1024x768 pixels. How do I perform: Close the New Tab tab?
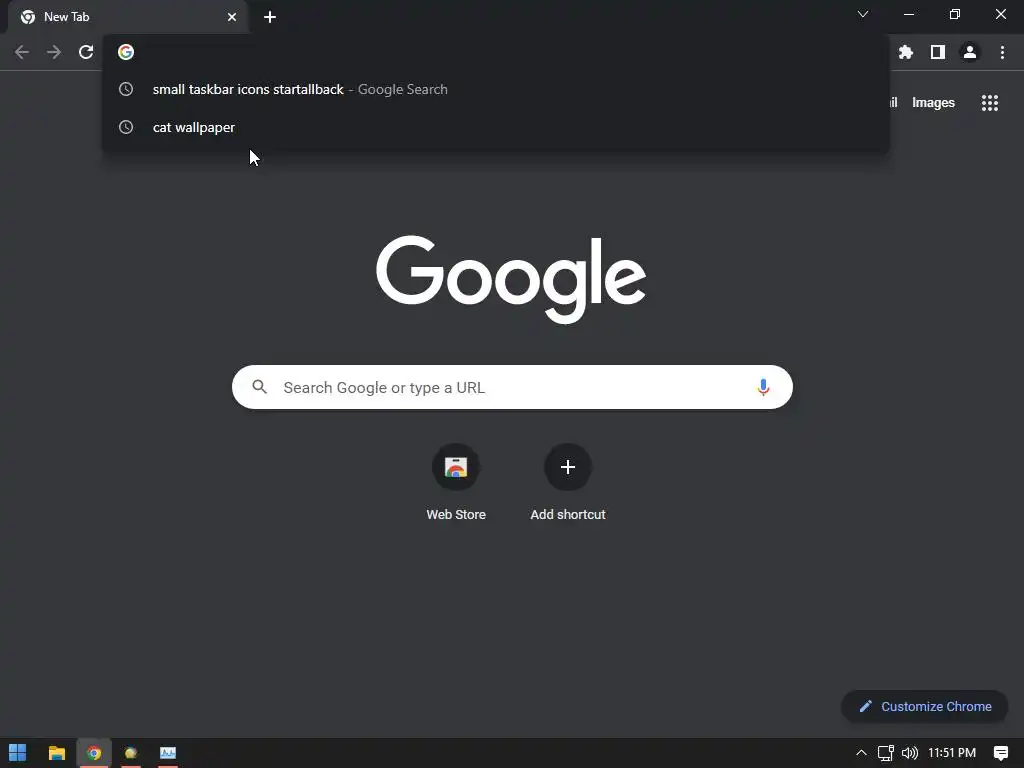[x=232, y=17]
